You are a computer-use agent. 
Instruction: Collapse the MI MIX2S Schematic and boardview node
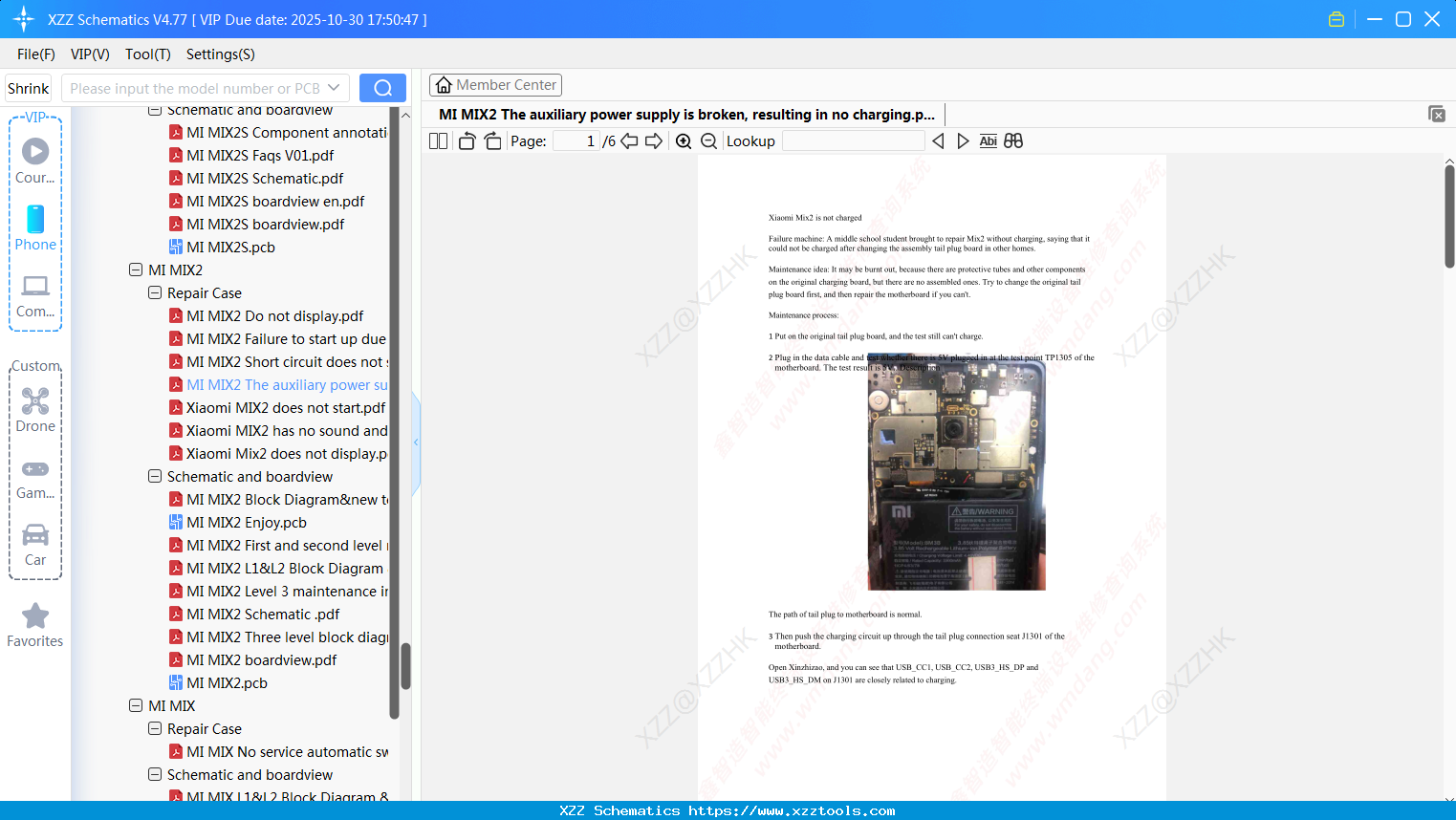point(155,111)
